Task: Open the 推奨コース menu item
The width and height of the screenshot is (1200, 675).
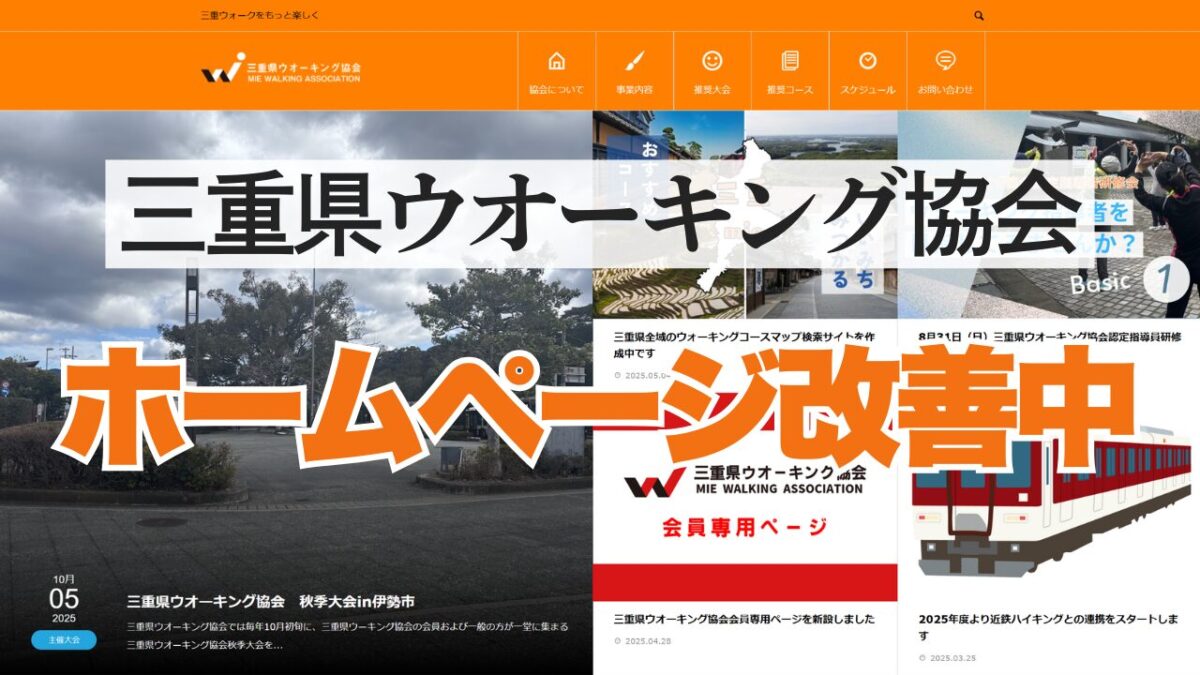Action: (790, 71)
